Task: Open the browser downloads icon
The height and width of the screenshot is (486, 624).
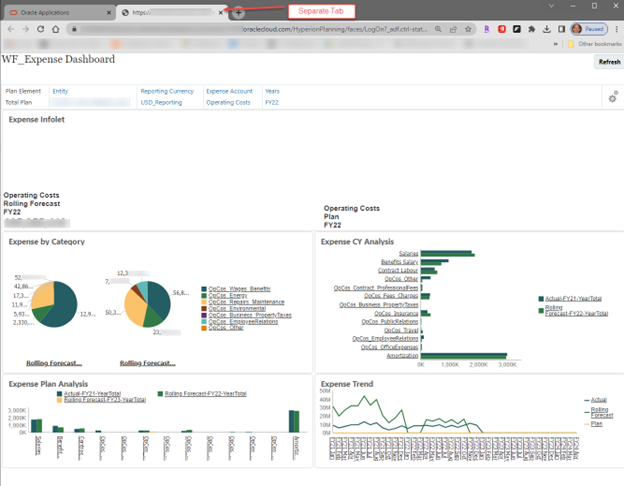Action: 547,29
